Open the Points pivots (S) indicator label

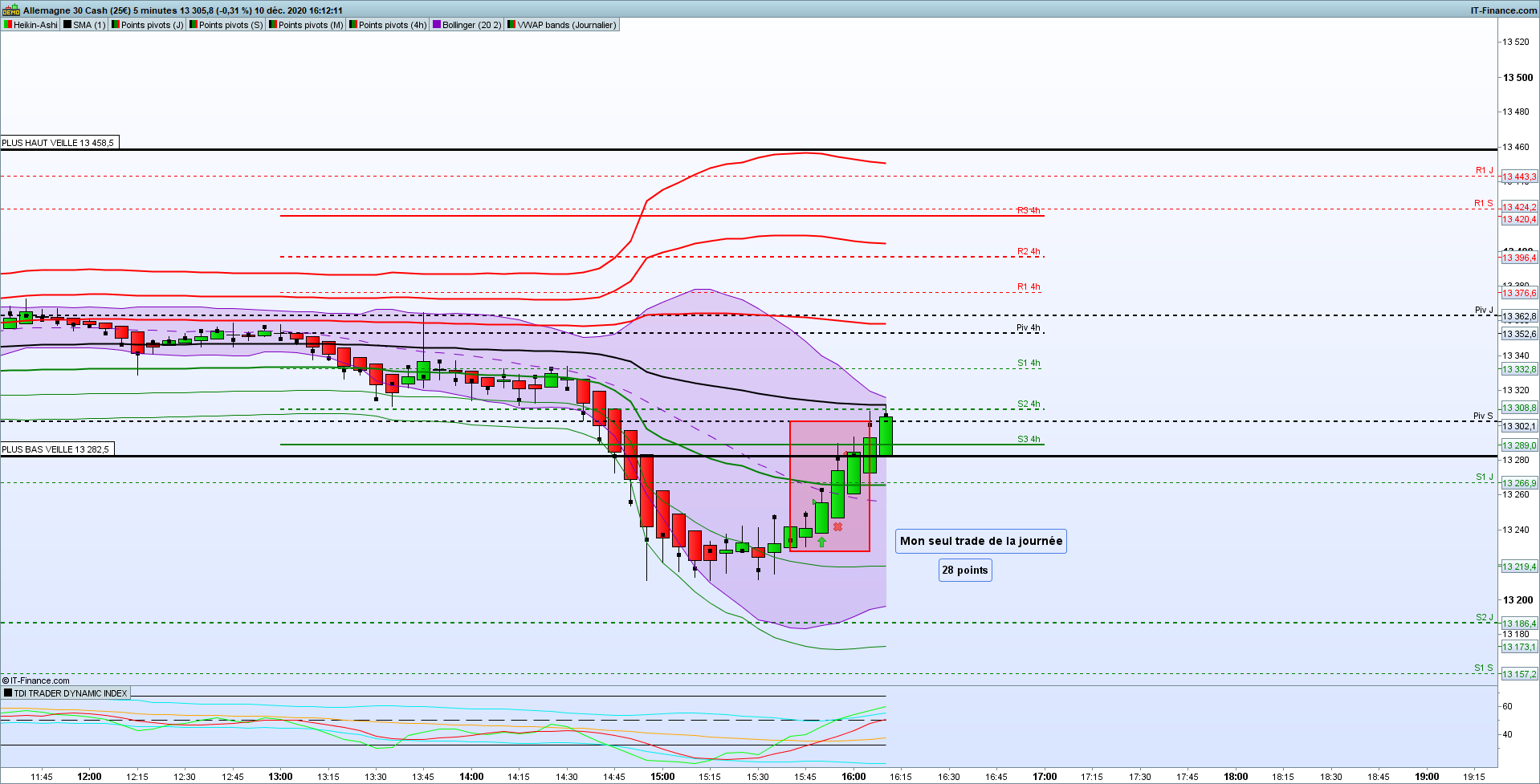pyautogui.click(x=230, y=25)
